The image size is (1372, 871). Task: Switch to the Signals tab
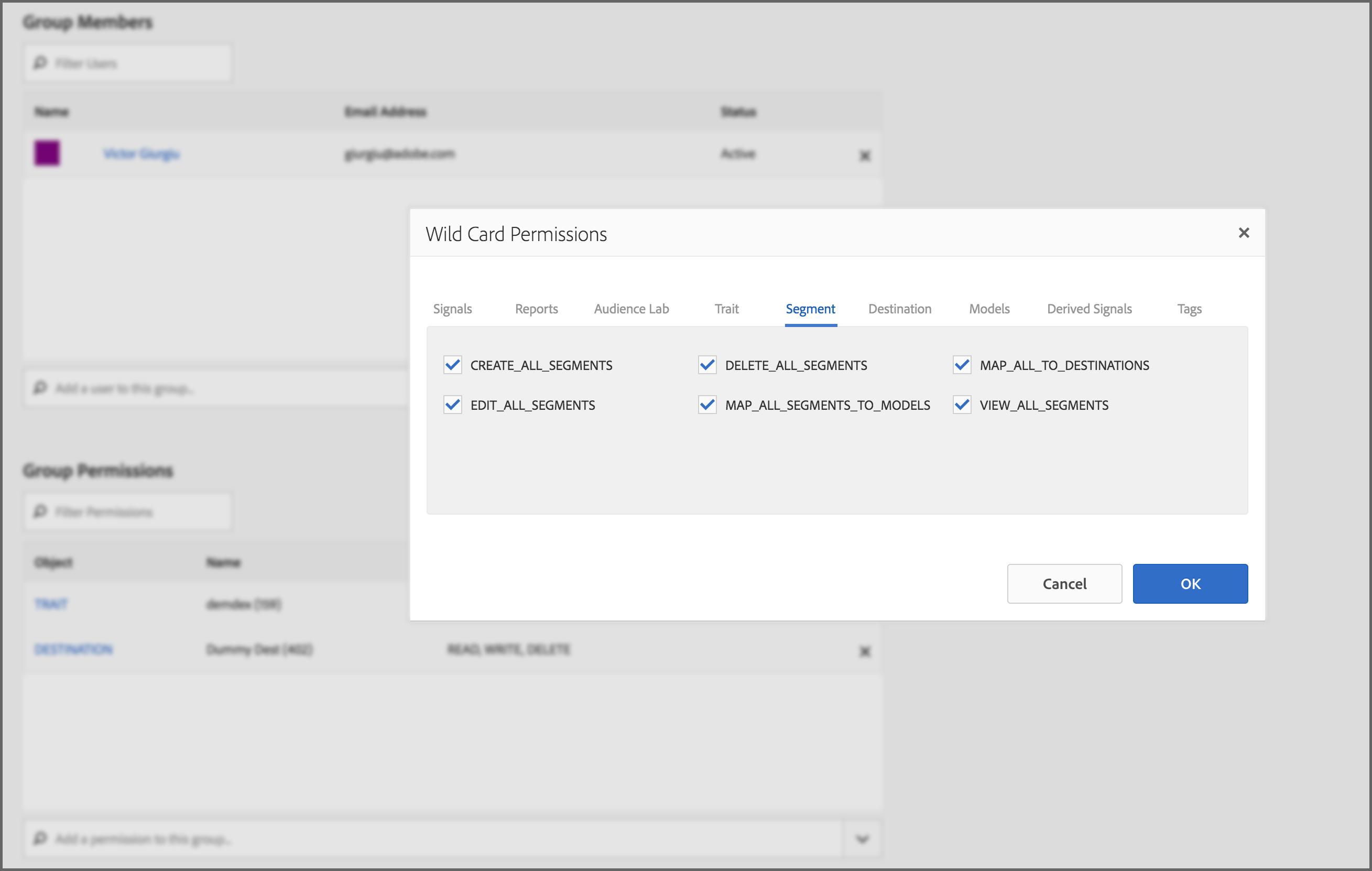coord(452,309)
